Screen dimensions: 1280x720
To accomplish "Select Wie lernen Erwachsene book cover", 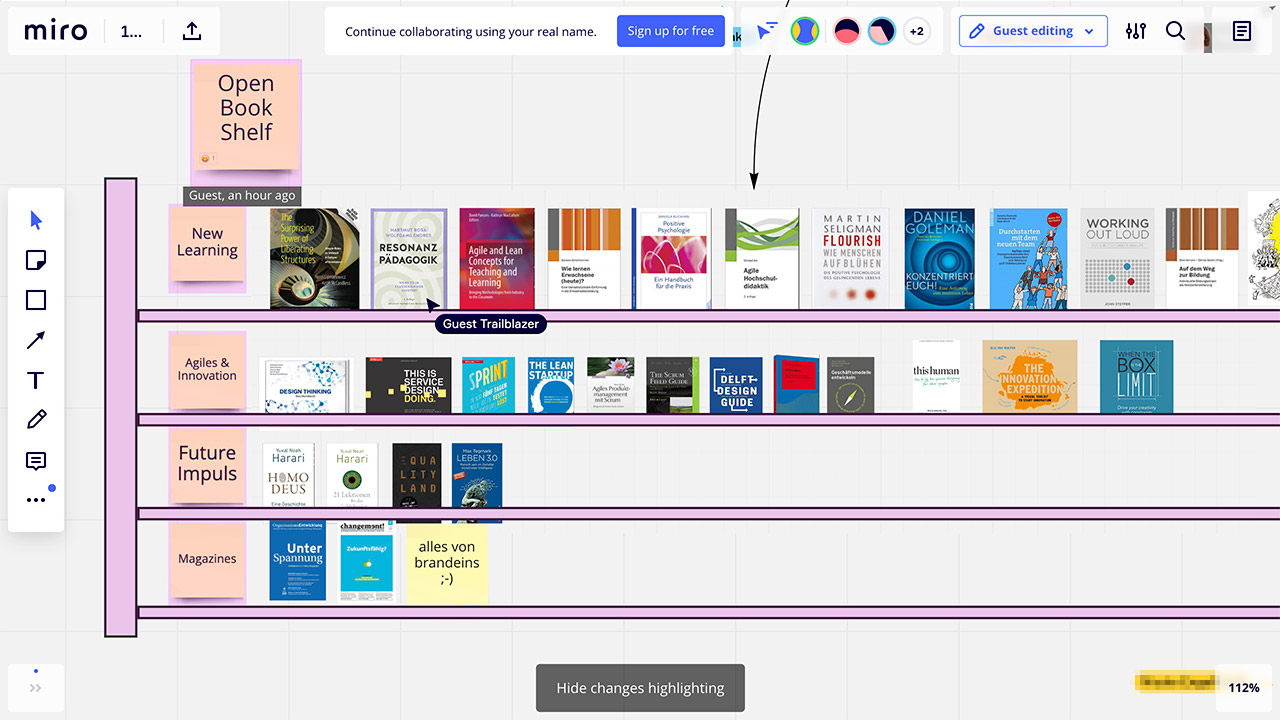I will 584,259.
